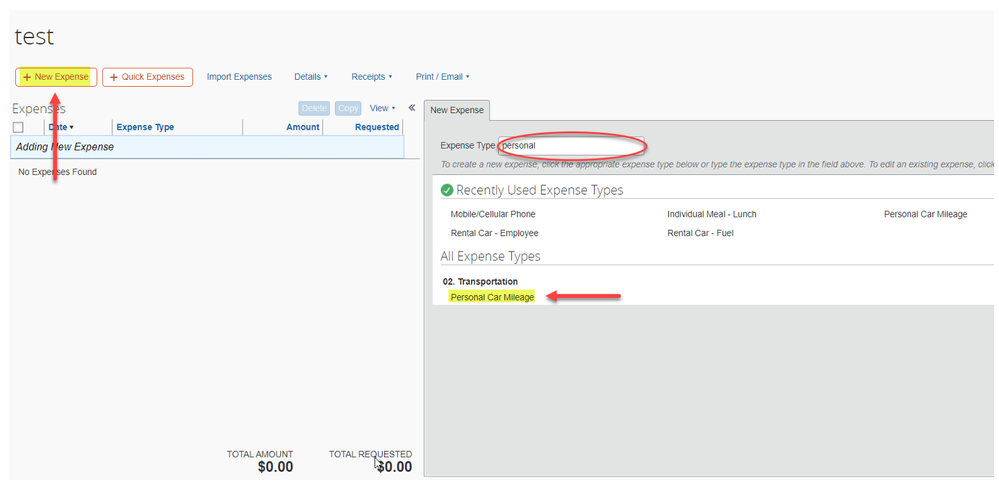Sort by Requested column header

(377, 127)
